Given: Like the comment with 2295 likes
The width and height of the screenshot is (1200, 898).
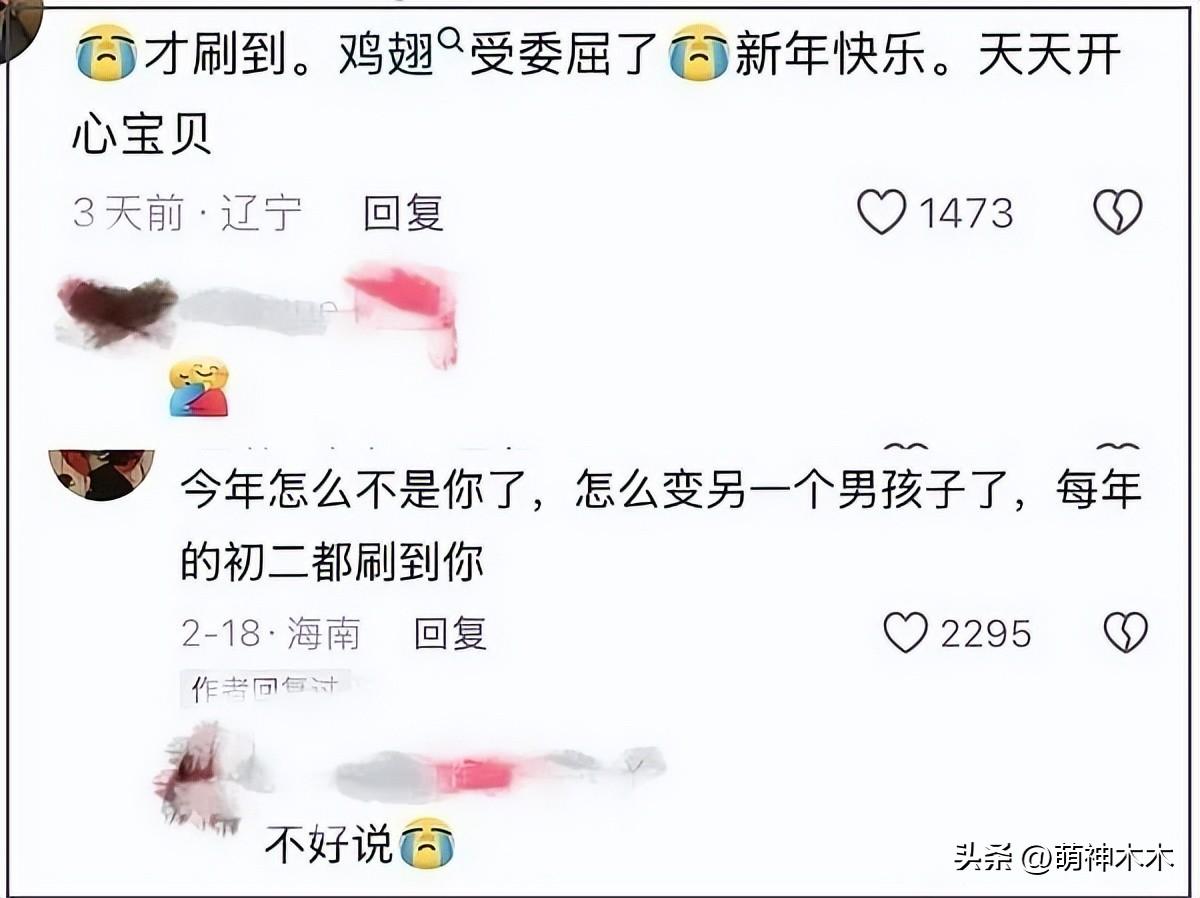Looking at the screenshot, I should point(906,633).
